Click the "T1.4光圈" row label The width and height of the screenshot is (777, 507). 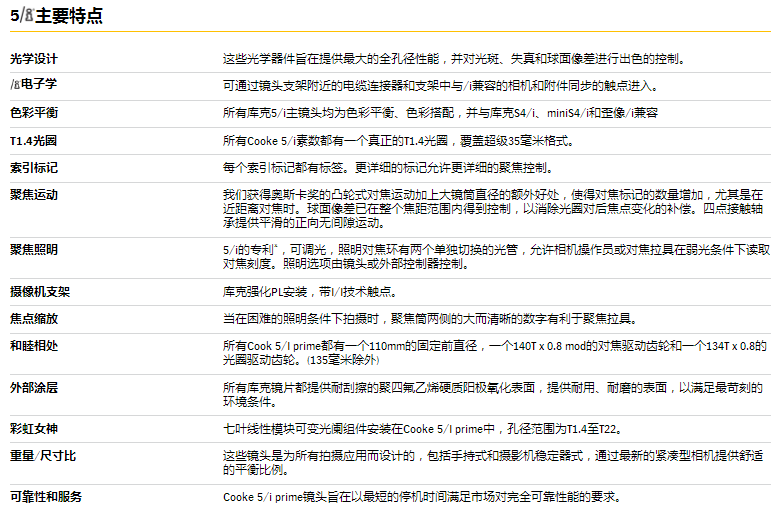pyautogui.click(x=35, y=141)
